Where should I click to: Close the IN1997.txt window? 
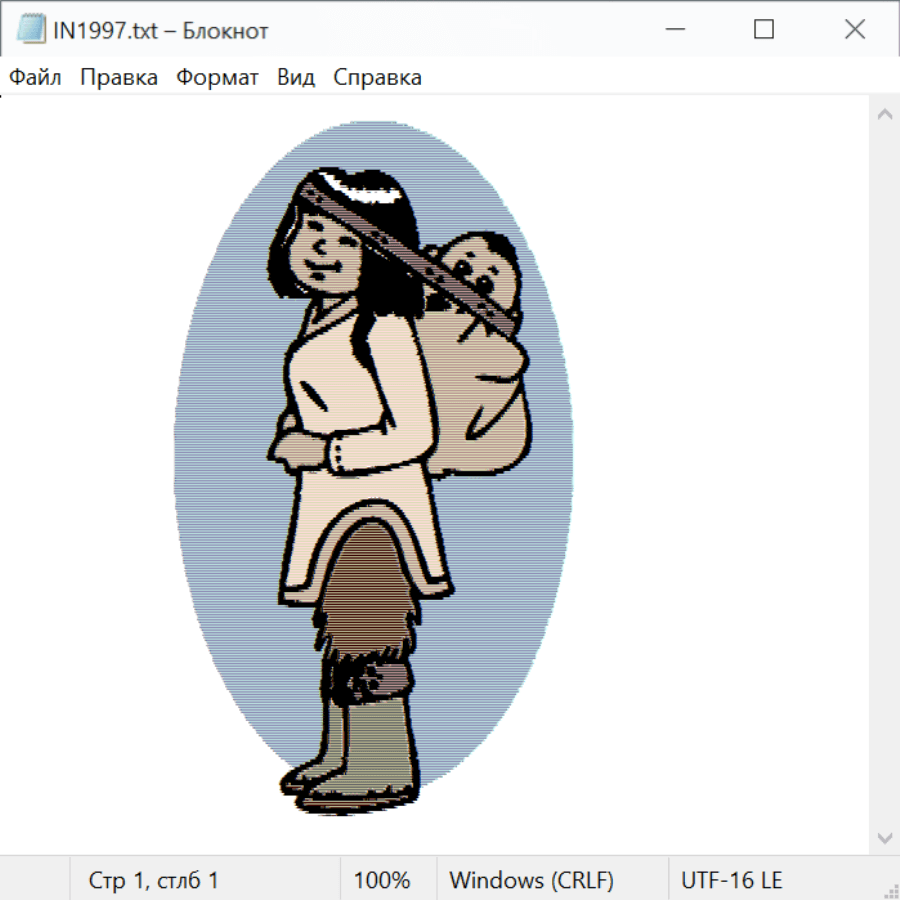point(855,30)
